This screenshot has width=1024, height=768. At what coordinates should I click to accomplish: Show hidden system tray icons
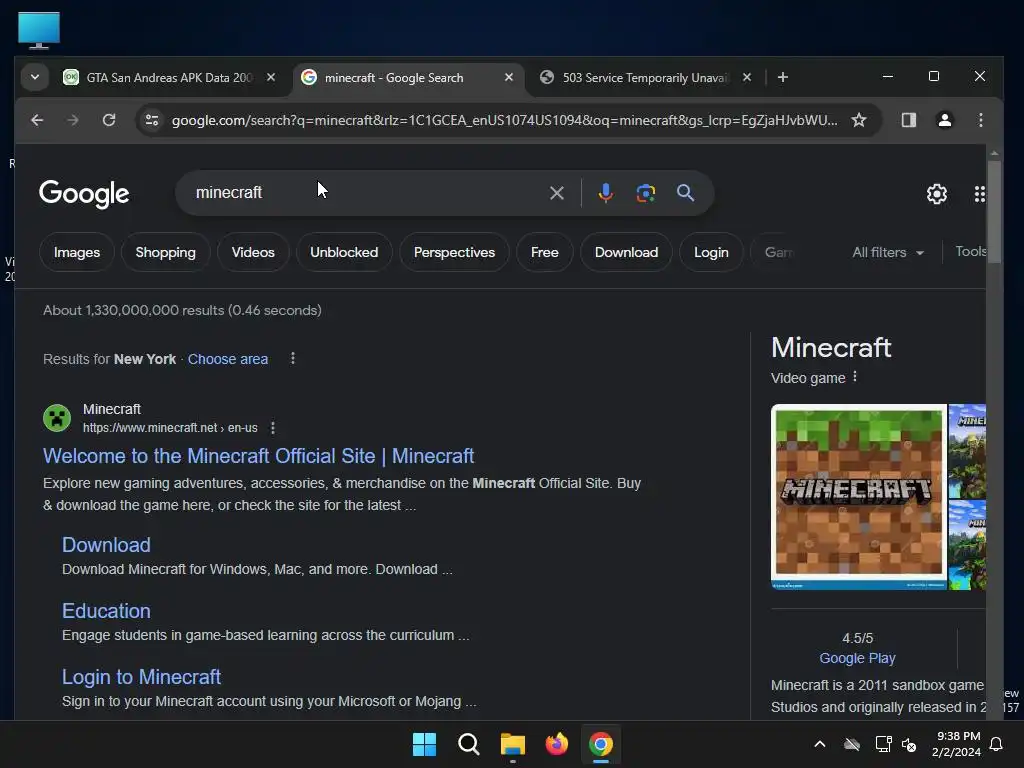click(x=820, y=744)
